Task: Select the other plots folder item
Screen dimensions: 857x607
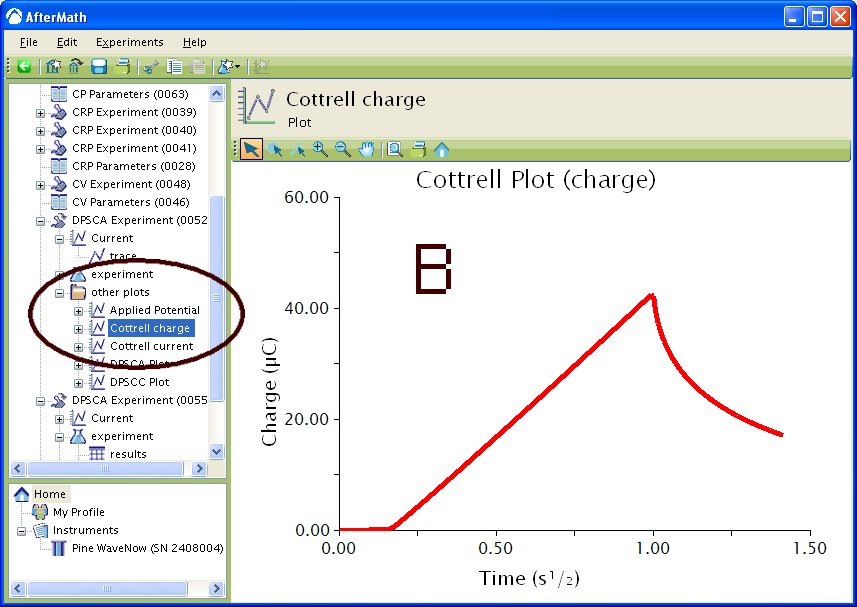Action: click(x=120, y=292)
